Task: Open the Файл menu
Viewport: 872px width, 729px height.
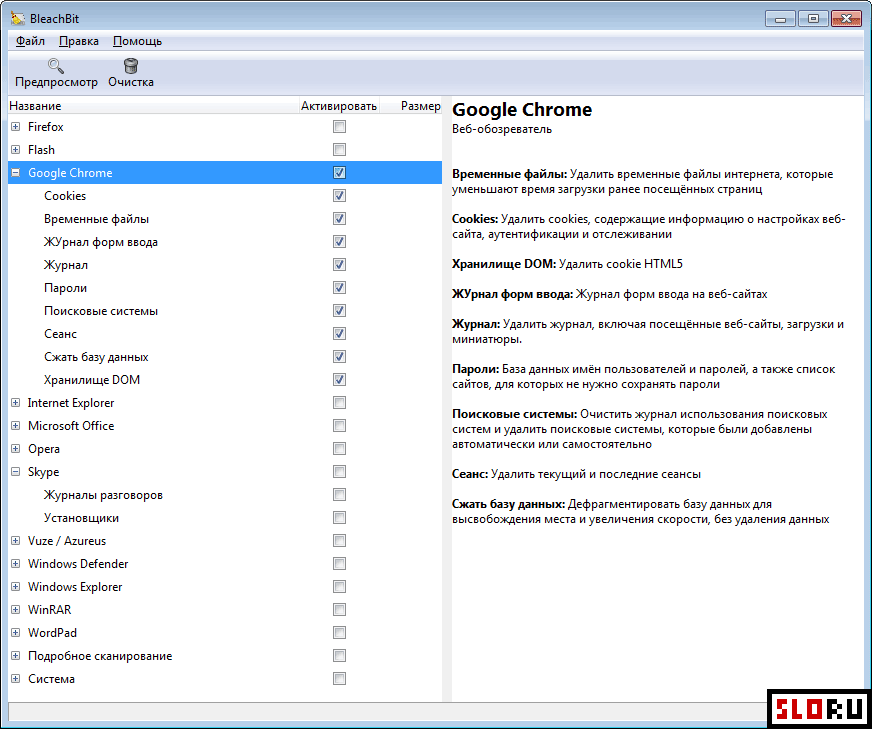Action: coord(30,41)
